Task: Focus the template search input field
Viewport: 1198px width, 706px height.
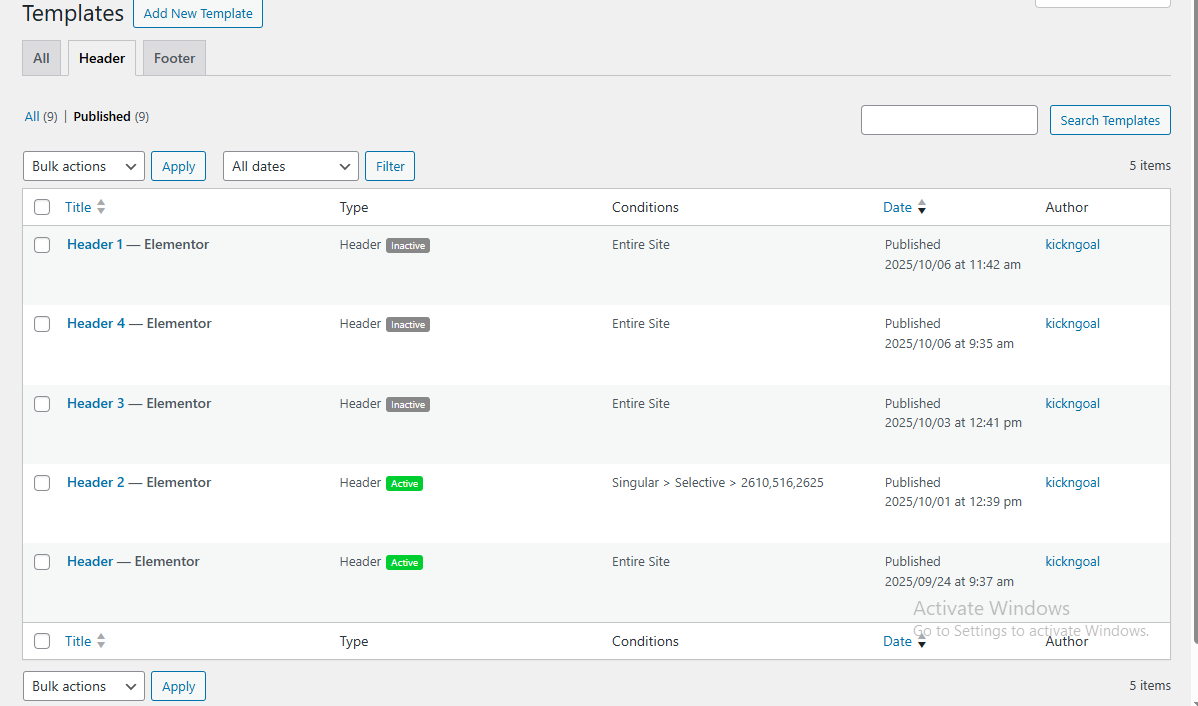Action: pos(949,120)
